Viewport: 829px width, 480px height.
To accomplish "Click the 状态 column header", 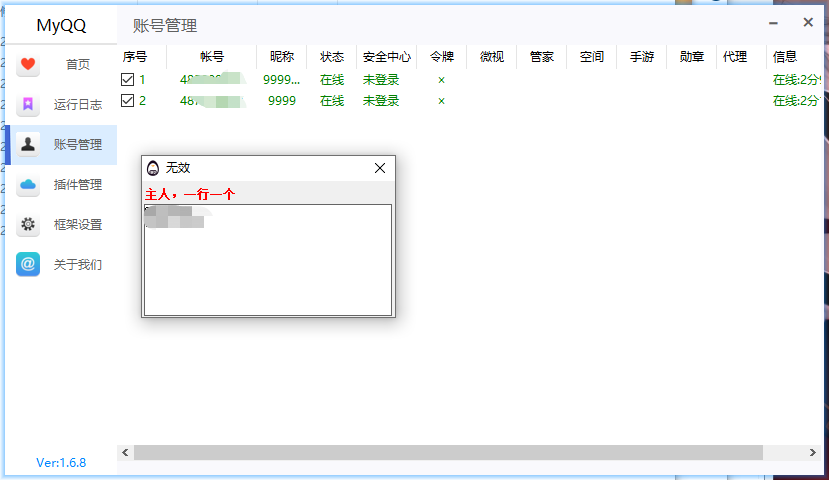I will click(x=332, y=57).
